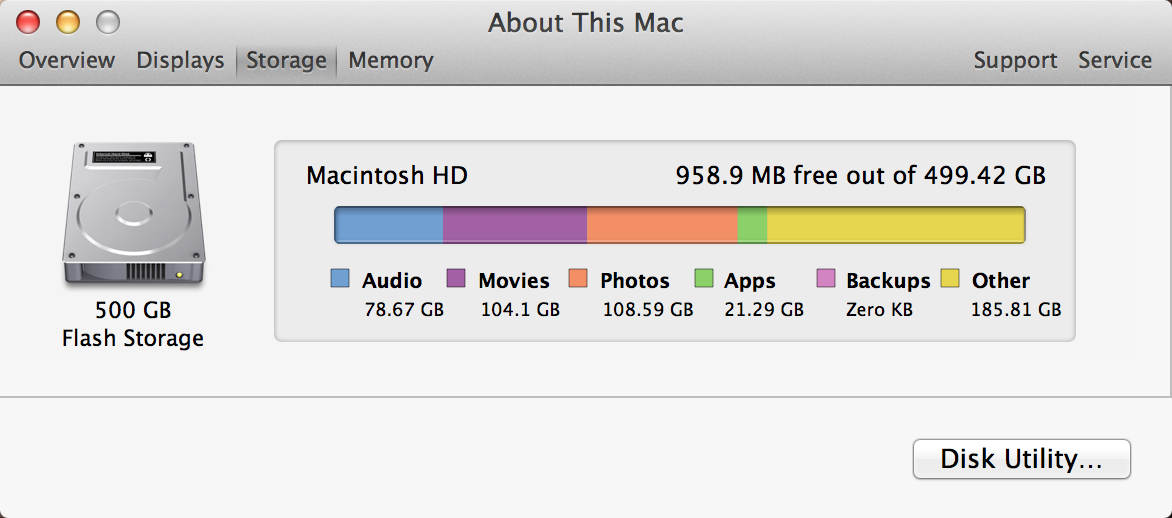
Task: Click the Movies 104.1 GB value
Action: (x=521, y=309)
